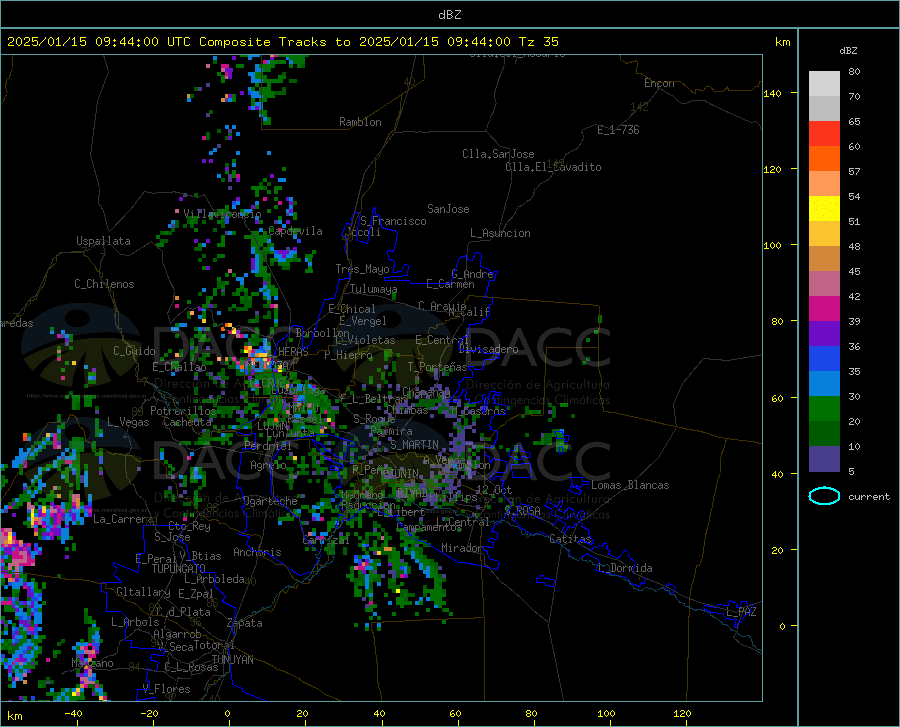900x727 pixels.
Task: Select the purple 5-10 dBZ color swatch
Action: pos(824,458)
